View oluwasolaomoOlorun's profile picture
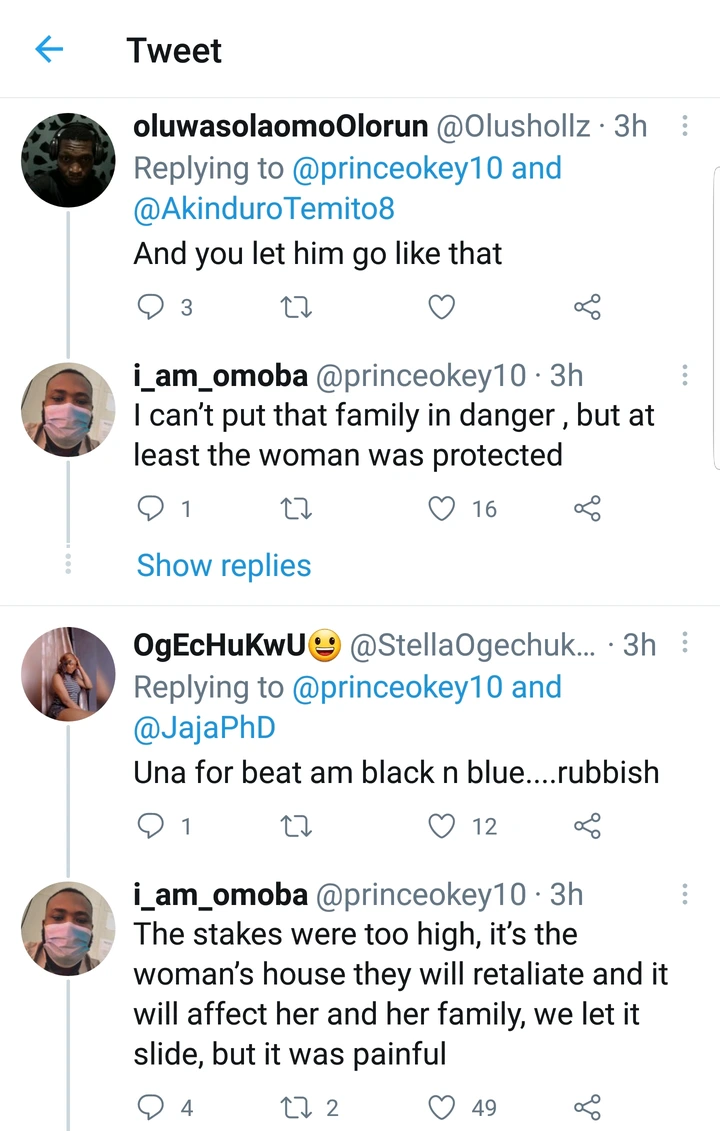Viewport: 720px width, 1131px height. click(x=68, y=159)
